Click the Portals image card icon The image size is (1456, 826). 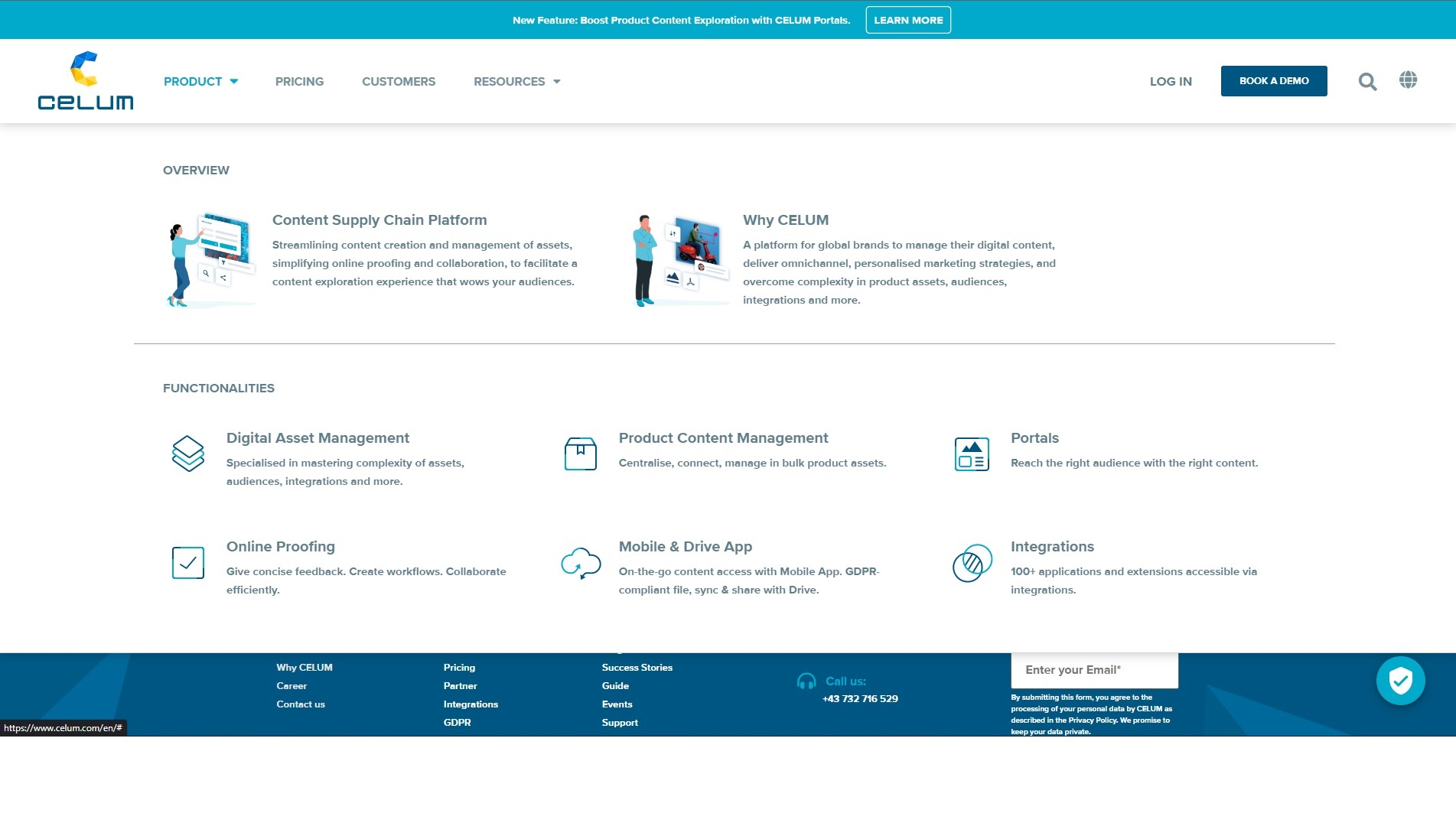click(972, 454)
